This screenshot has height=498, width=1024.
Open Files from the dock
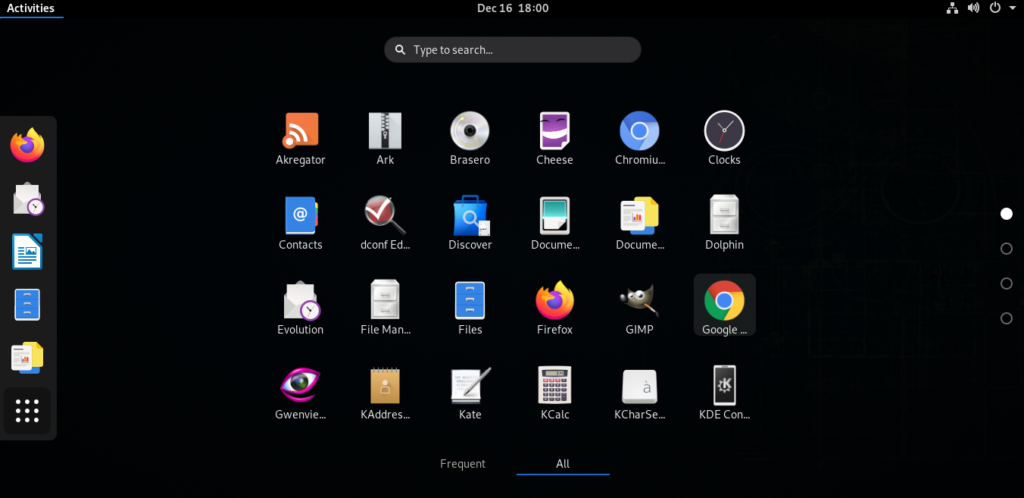(27, 305)
